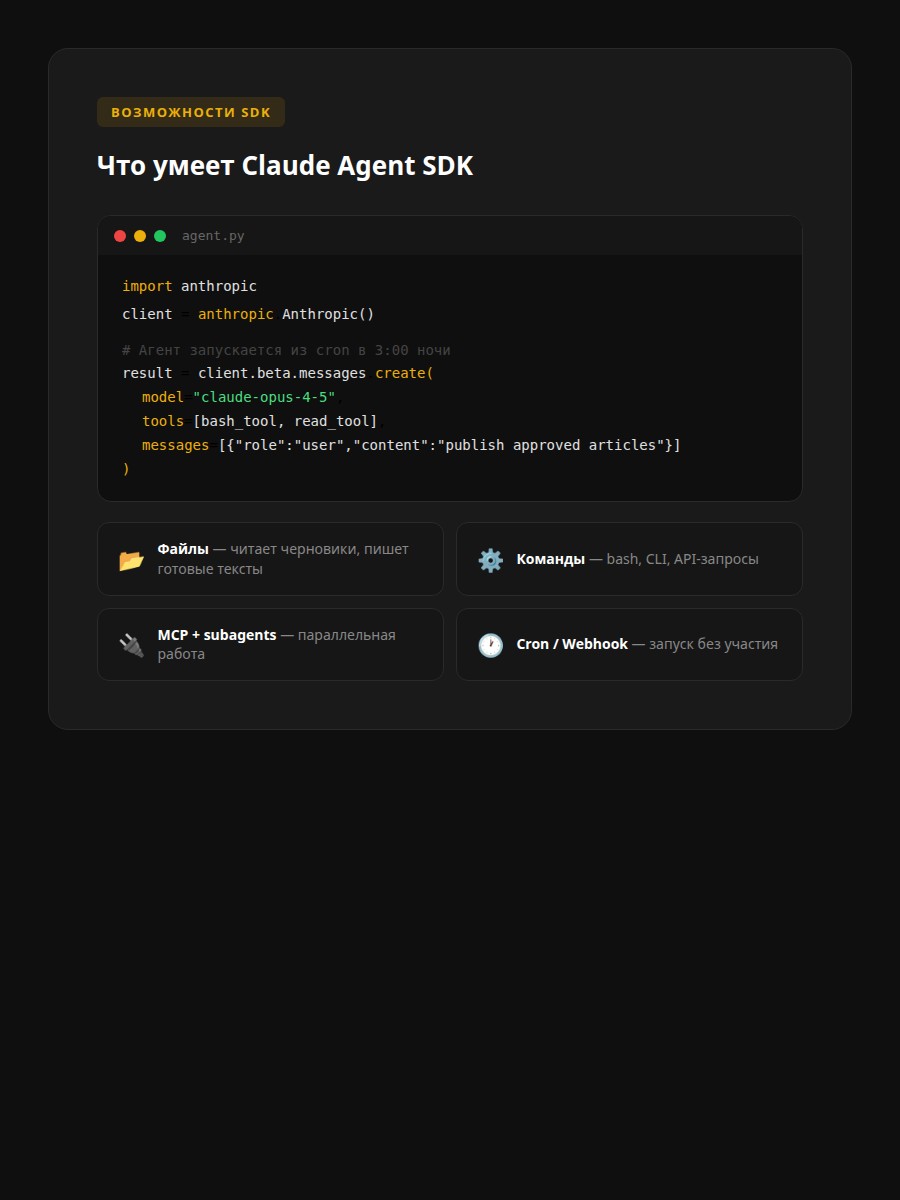Click the bold label Команды

click(550, 559)
